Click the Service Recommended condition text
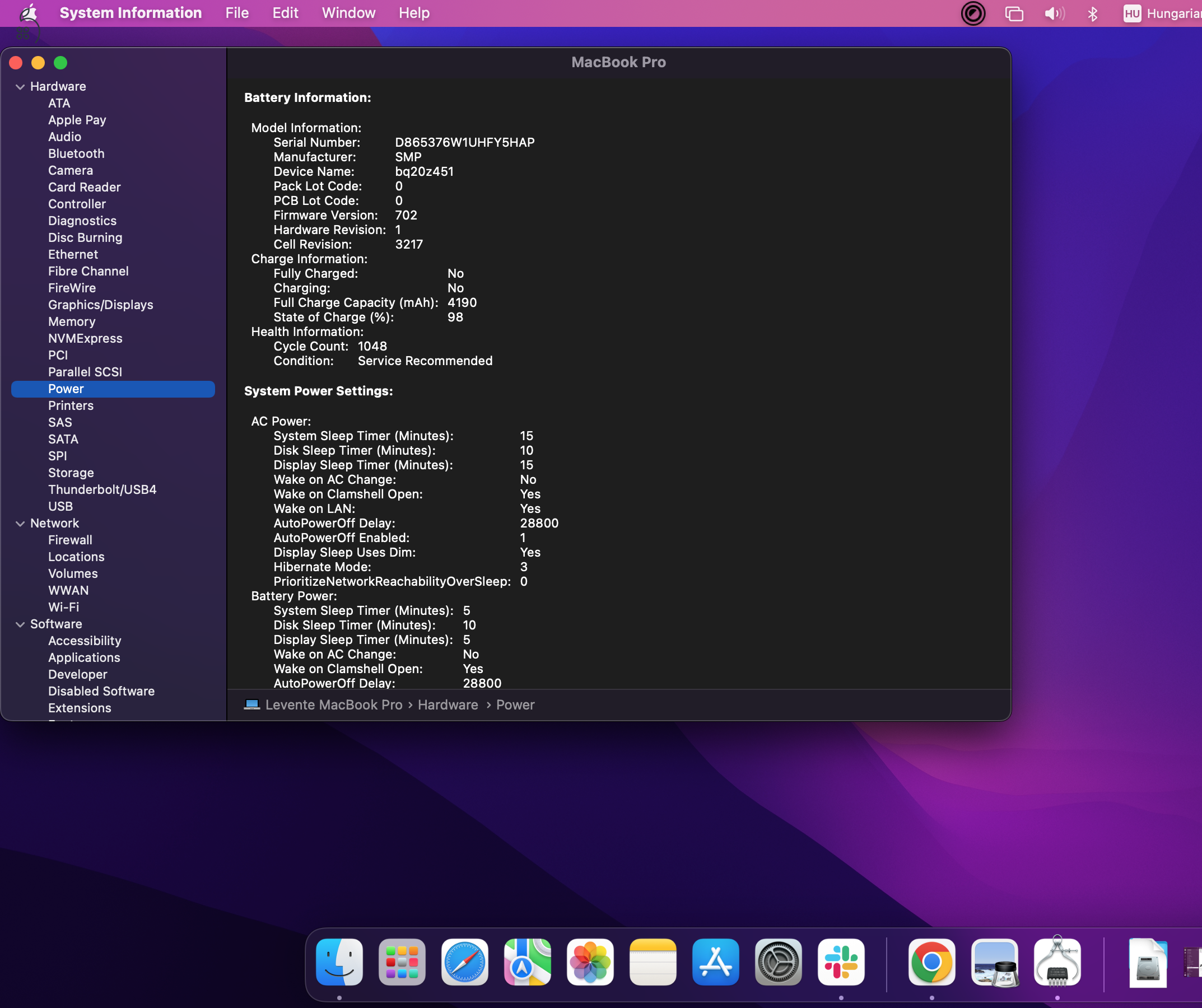 425,361
